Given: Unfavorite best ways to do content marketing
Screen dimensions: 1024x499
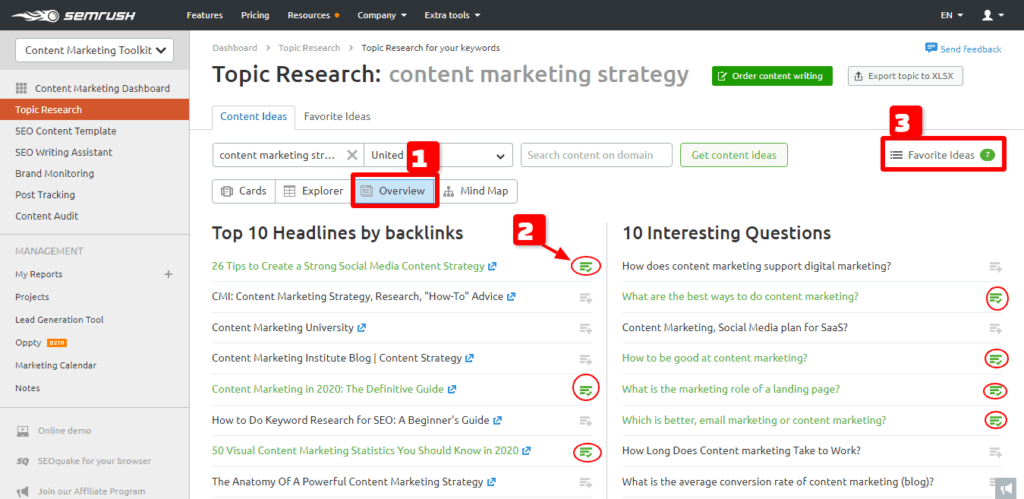Looking at the screenshot, I should [x=996, y=298].
